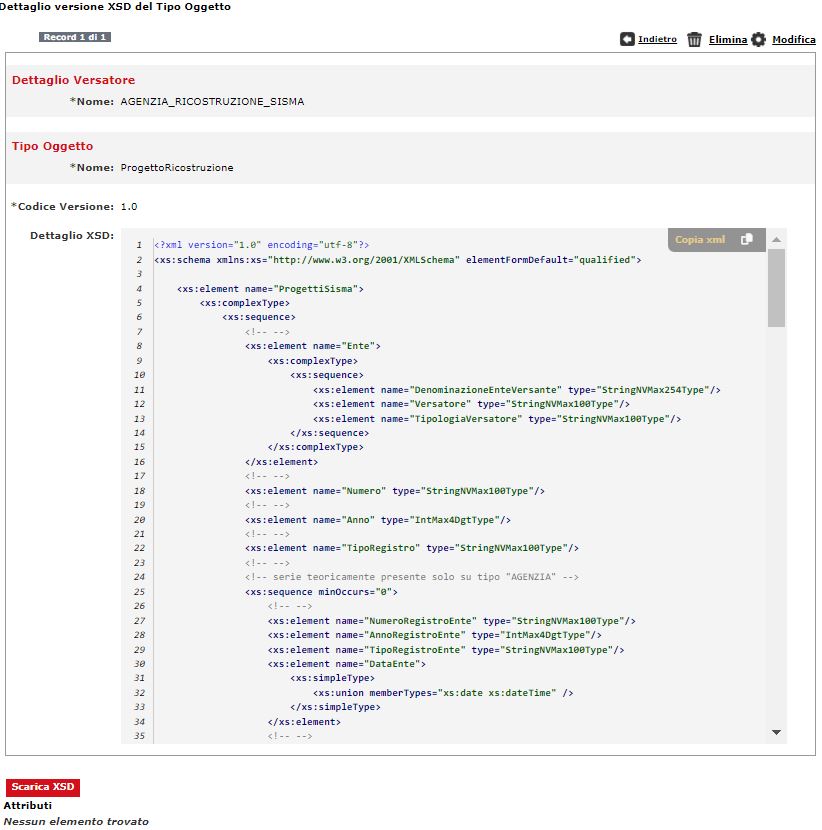Screen dimensions: 822x830
Task: Click the xs:schema line with XMLSchema namespace
Action: pyautogui.click(x=398, y=260)
